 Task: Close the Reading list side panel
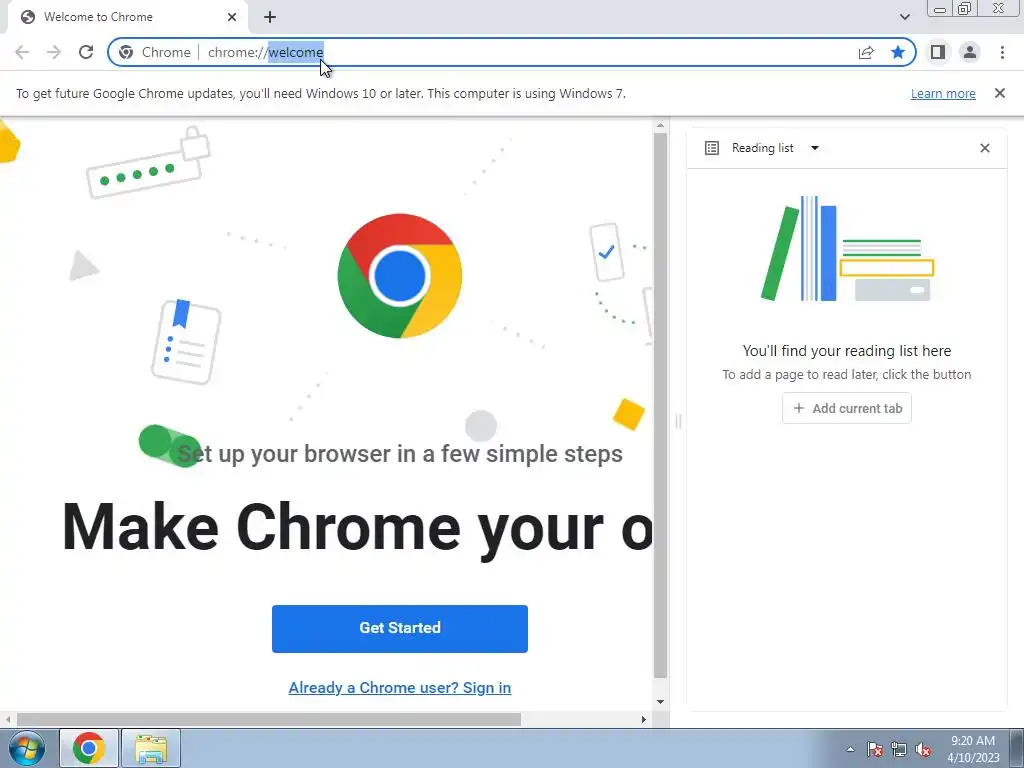point(985,148)
